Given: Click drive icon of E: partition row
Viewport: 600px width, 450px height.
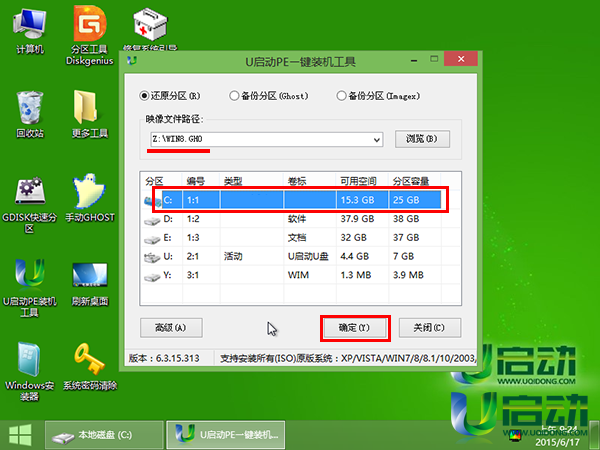Looking at the screenshot, I should 152,239.
